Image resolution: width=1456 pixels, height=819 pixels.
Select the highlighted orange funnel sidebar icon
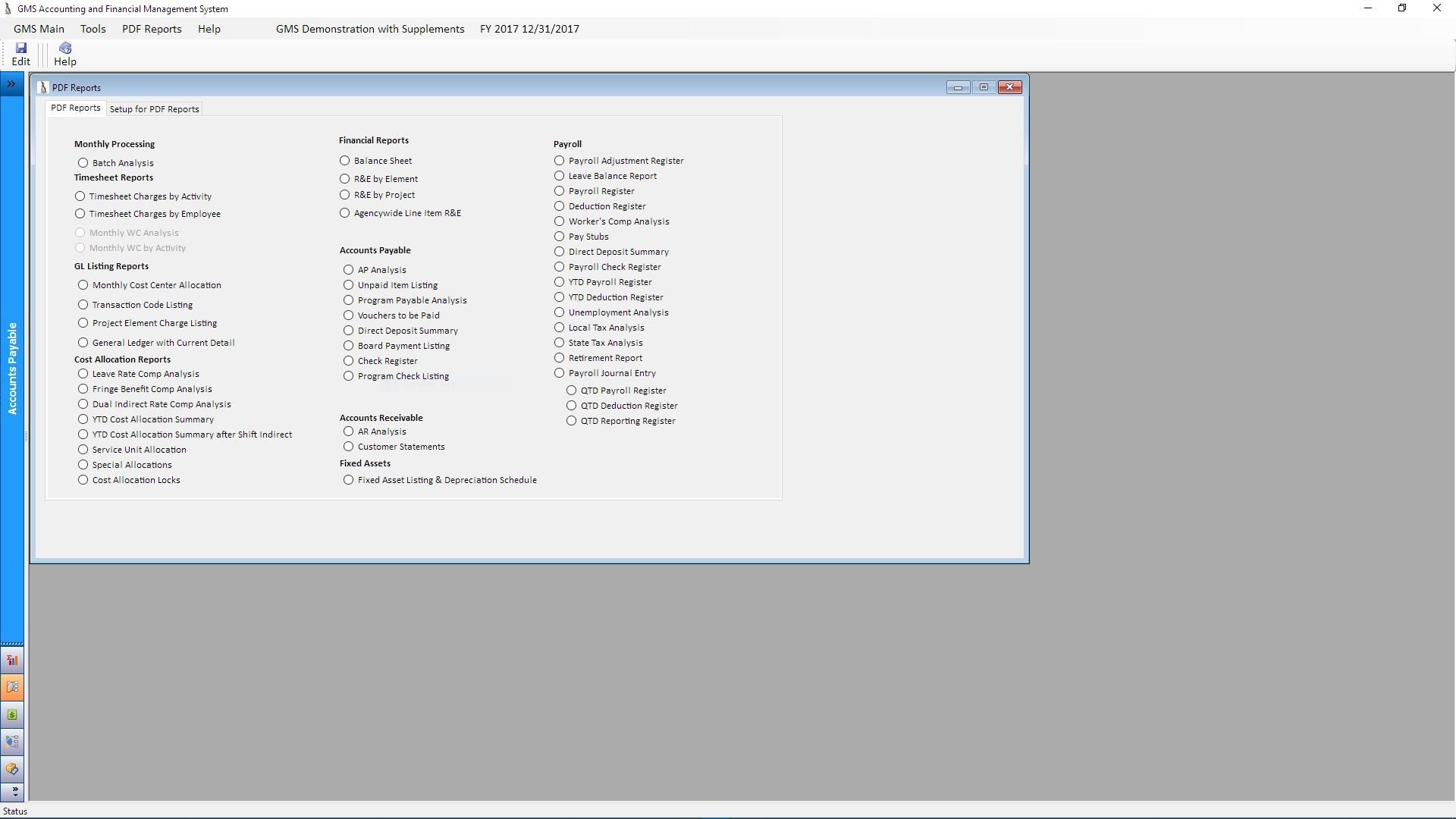(12, 687)
